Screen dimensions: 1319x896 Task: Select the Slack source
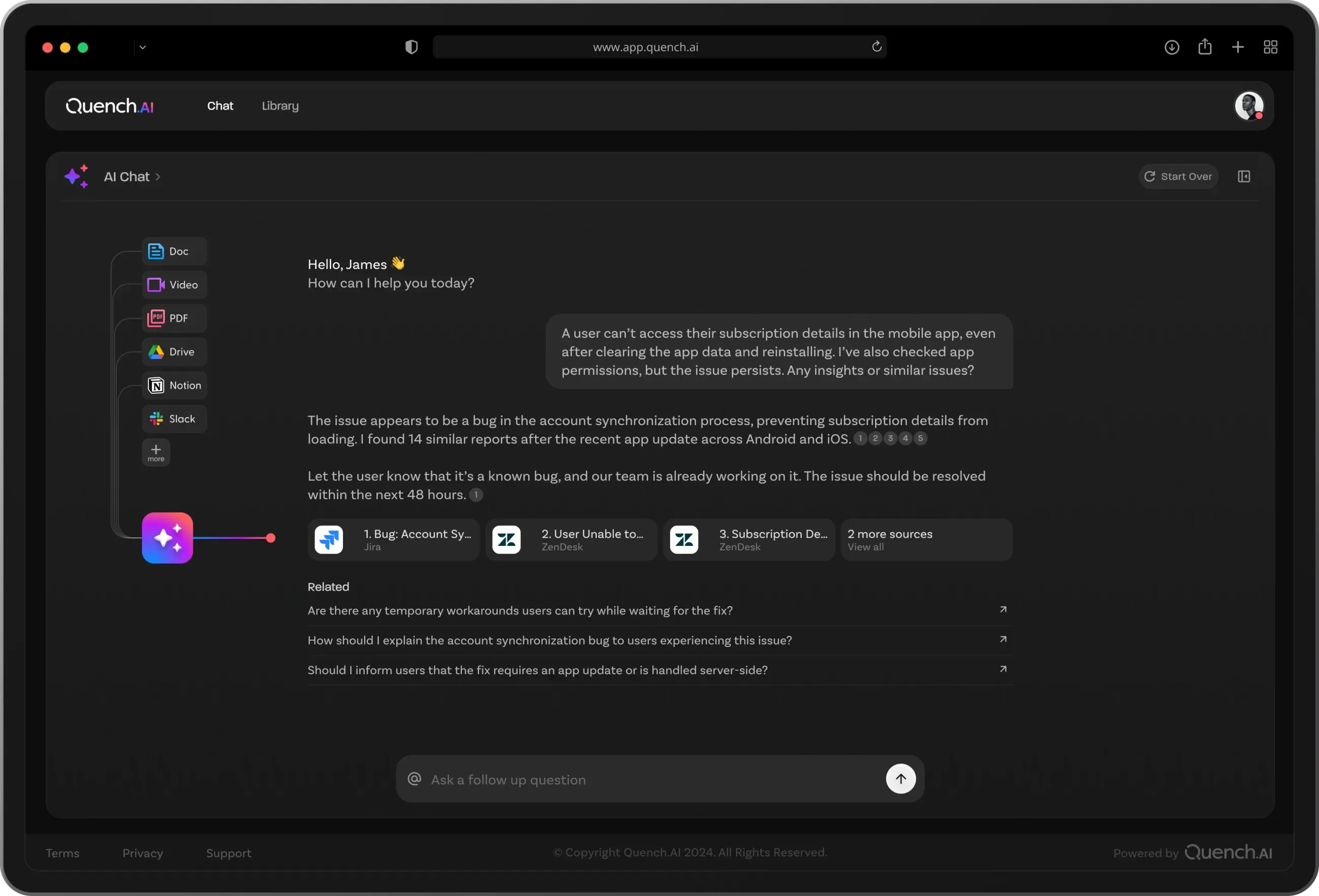pyautogui.click(x=174, y=419)
